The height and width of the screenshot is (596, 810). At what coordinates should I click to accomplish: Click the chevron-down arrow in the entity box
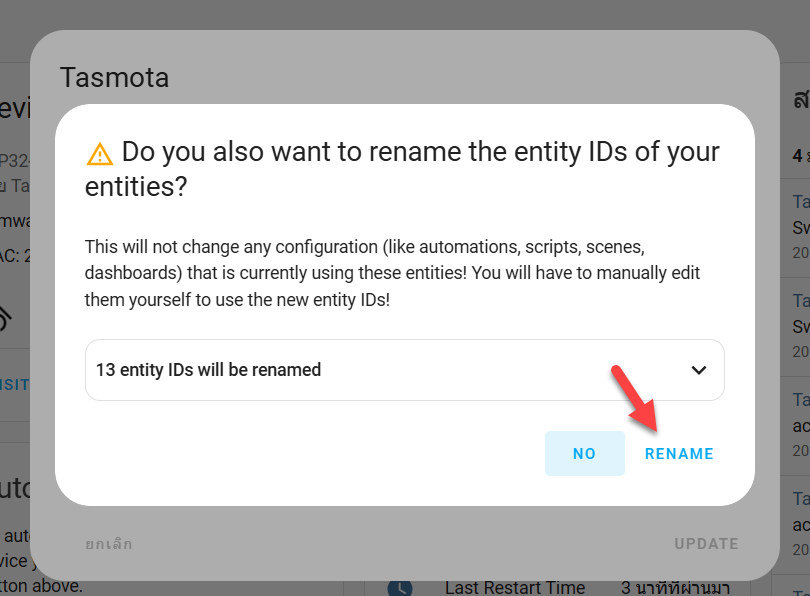coord(698,370)
